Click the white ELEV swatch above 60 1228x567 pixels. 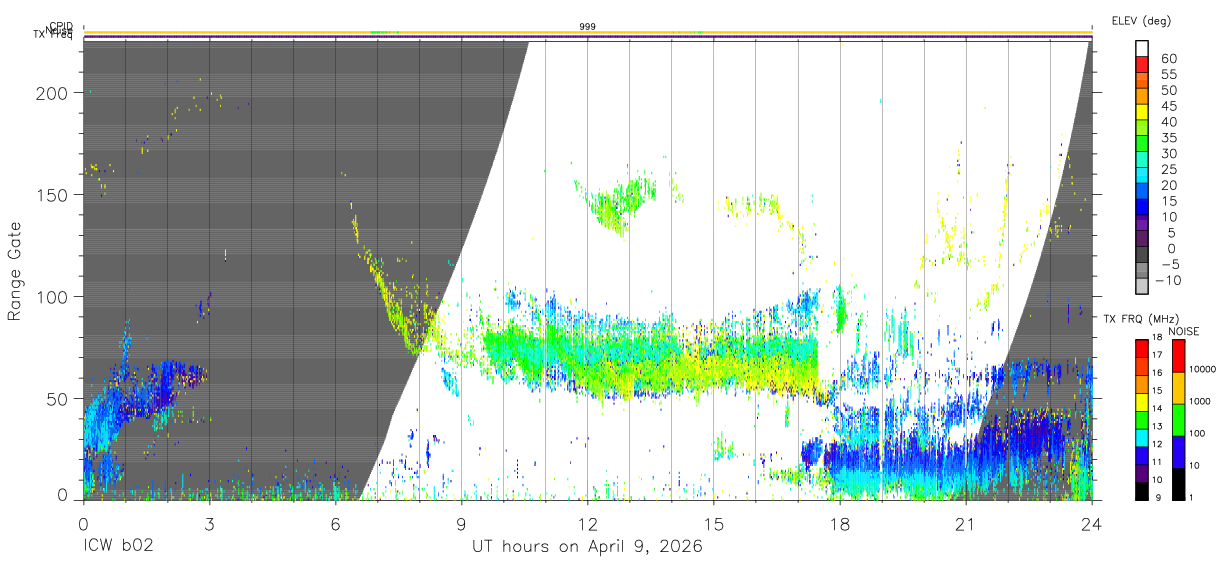(1142, 49)
